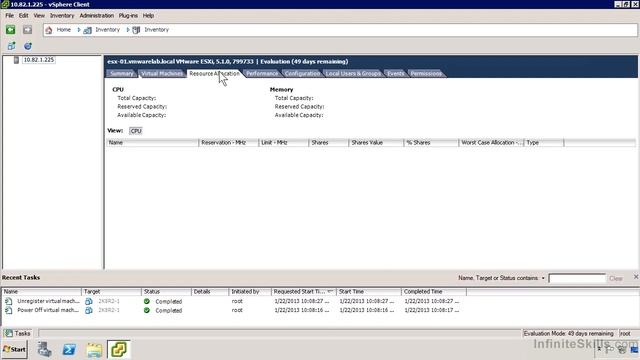Switch to Local Users & Groups tab
This screenshot has height=360, width=640.
pyautogui.click(x=353, y=73)
